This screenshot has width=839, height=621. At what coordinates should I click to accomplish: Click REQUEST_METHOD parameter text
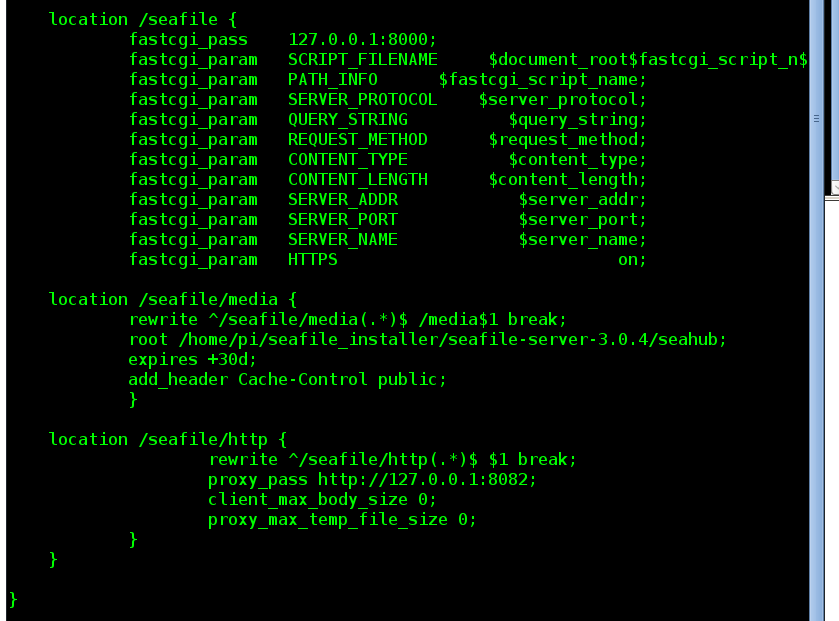tap(358, 140)
